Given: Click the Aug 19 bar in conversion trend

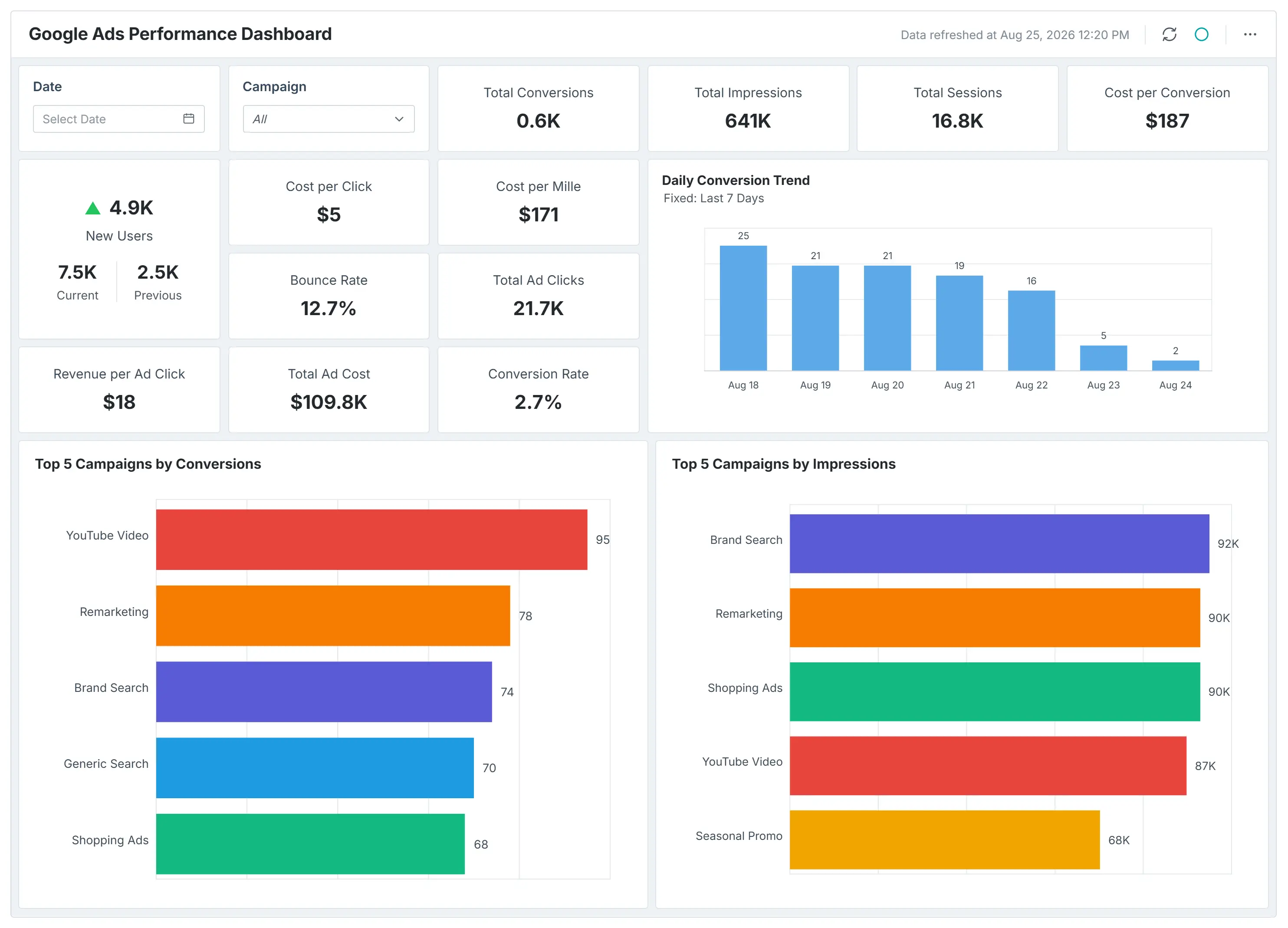Looking at the screenshot, I should (x=815, y=318).
